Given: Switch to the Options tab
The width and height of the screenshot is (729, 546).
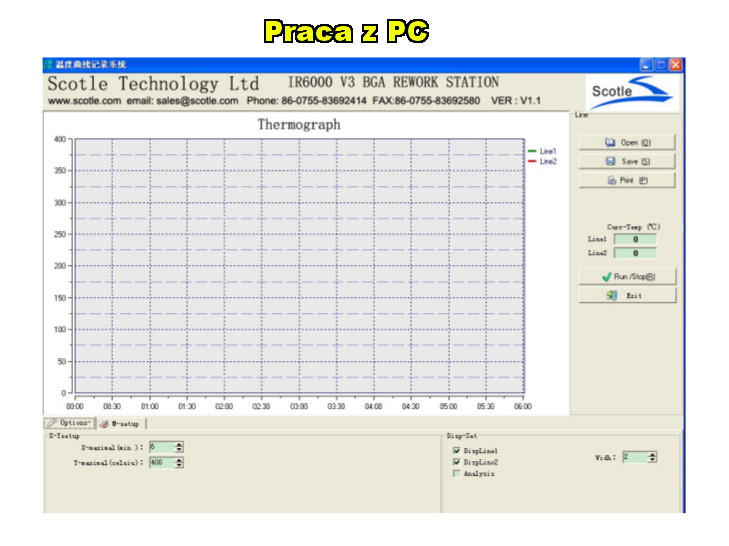Looking at the screenshot, I should (70, 423).
